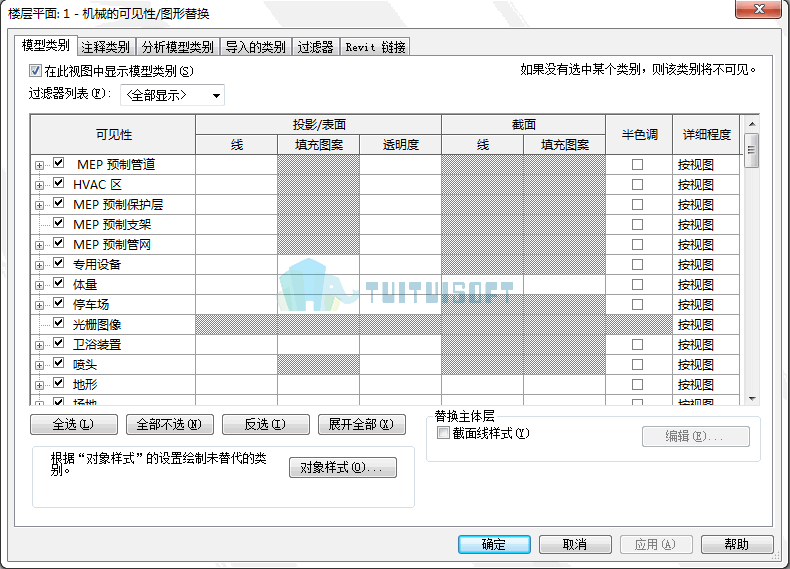
Task: Cancel the dialog with 取消
Action: tap(575, 544)
